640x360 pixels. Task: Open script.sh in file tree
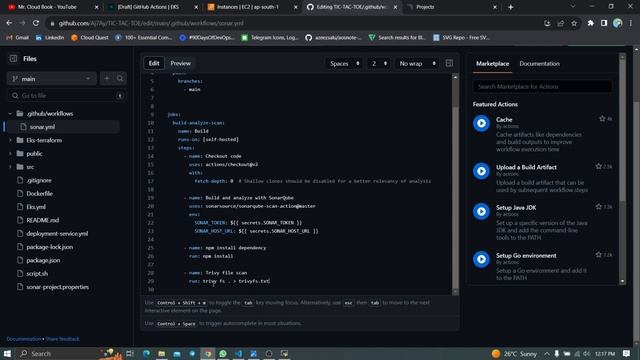(x=37, y=273)
